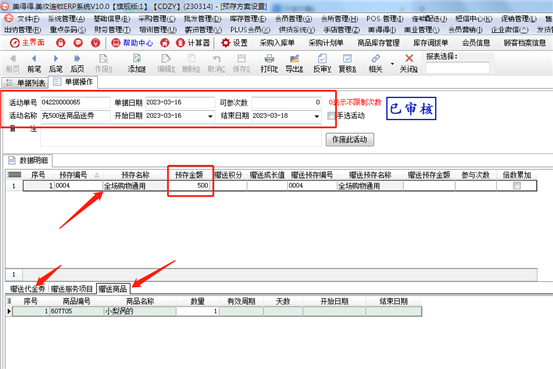Image resolution: width=553 pixels, height=369 pixels.
Task: Open dropdown arrow next to 相关
Action: [392, 64]
